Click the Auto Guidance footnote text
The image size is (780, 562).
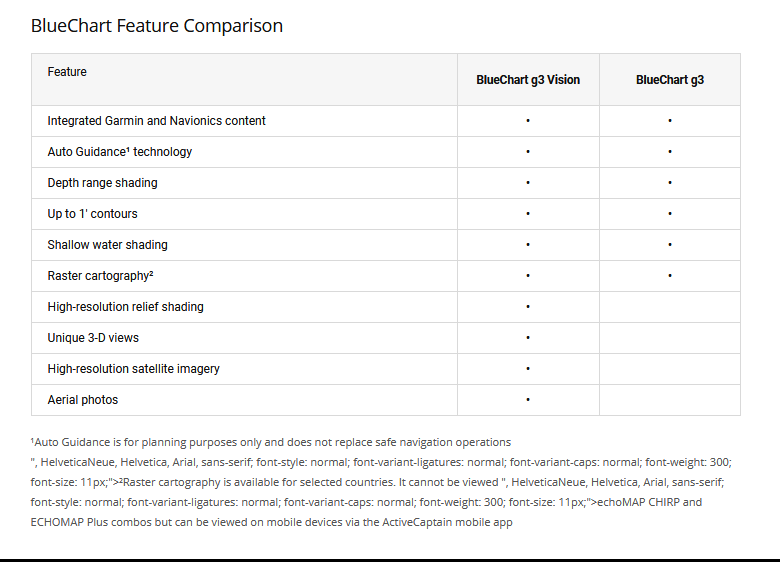tap(270, 442)
